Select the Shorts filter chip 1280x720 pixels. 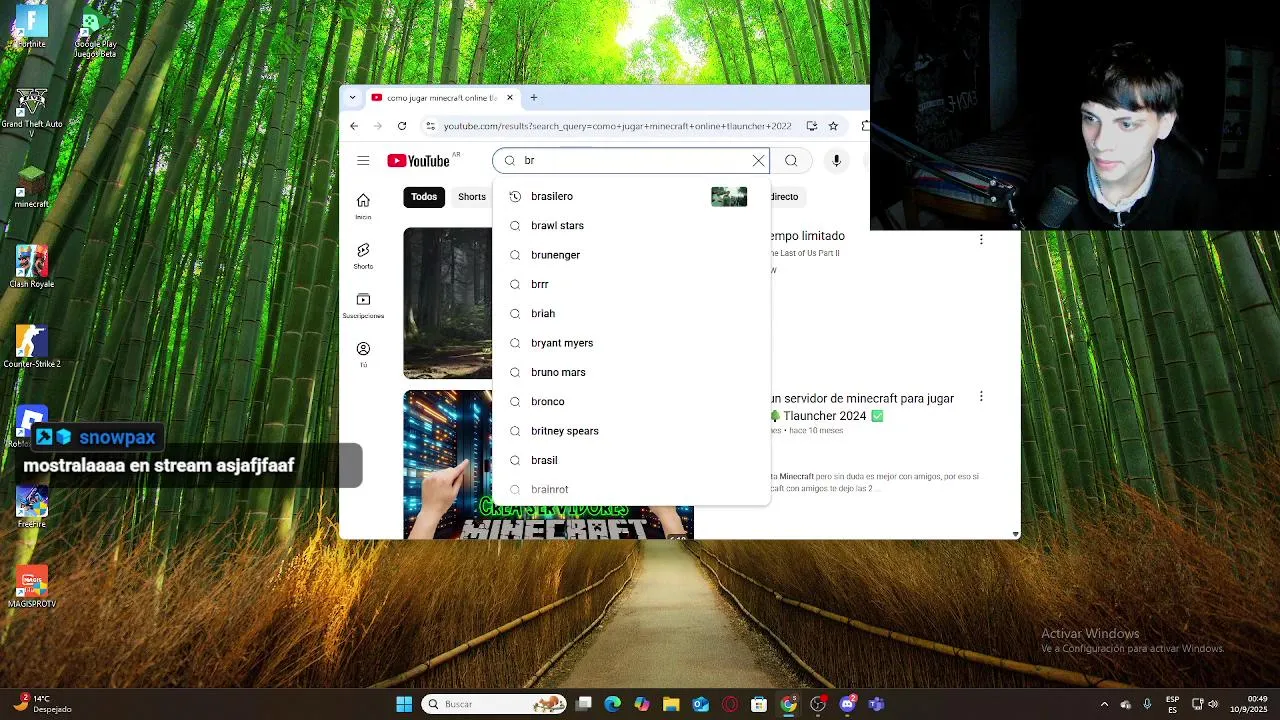pyautogui.click(x=472, y=197)
